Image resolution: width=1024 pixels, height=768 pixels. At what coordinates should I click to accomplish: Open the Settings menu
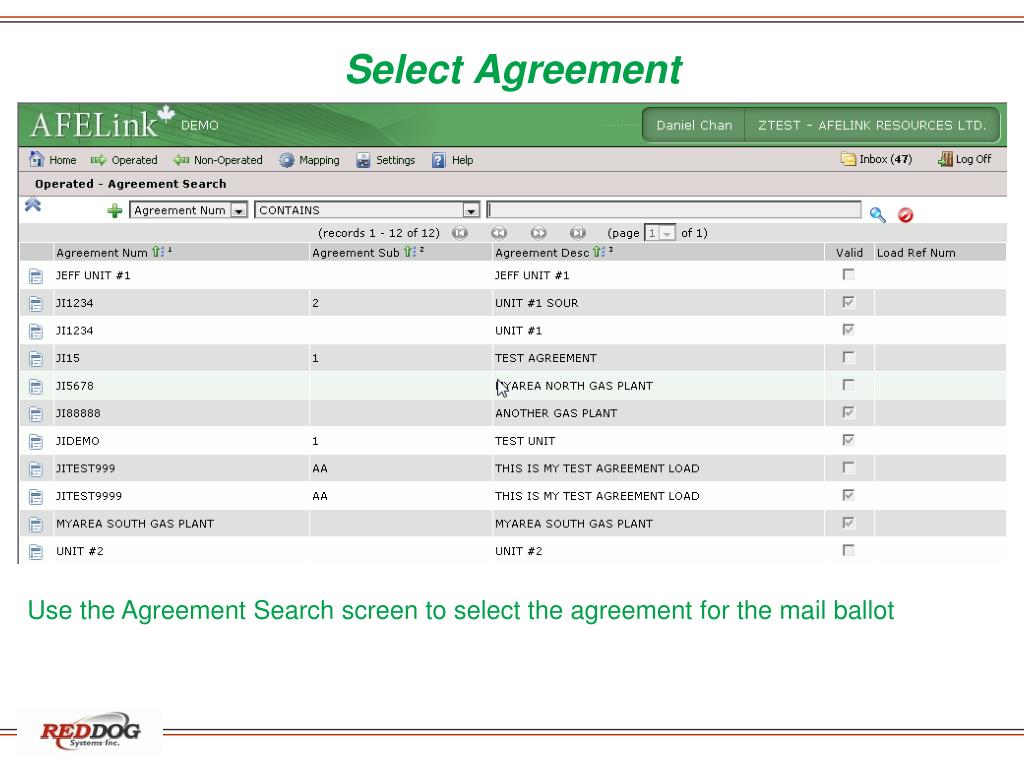click(x=386, y=160)
